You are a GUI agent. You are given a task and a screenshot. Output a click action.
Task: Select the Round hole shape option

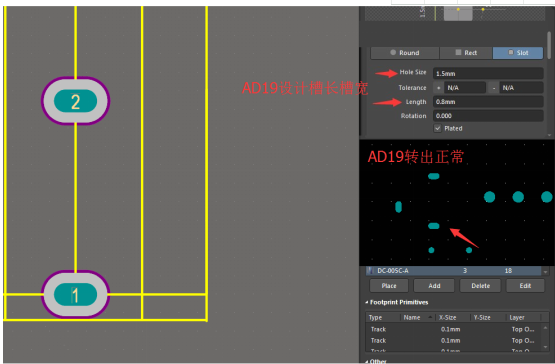click(x=405, y=53)
